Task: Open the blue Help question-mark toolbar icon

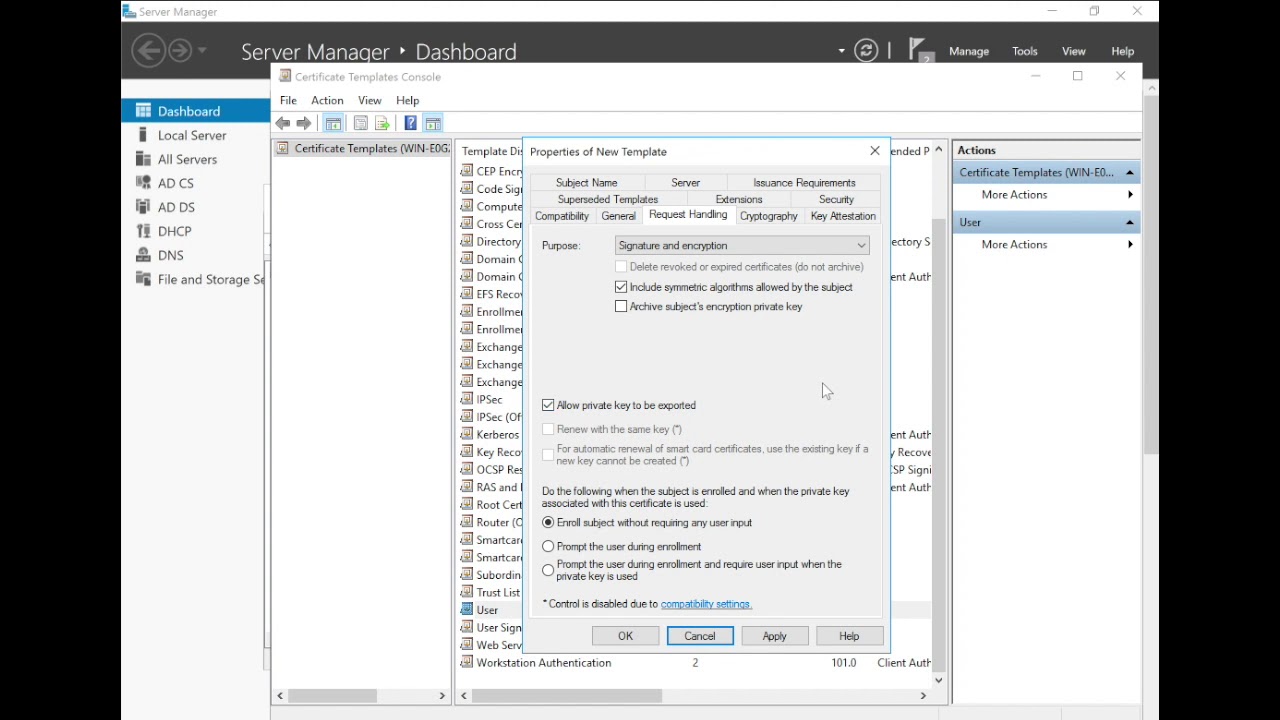Action: coord(410,123)
